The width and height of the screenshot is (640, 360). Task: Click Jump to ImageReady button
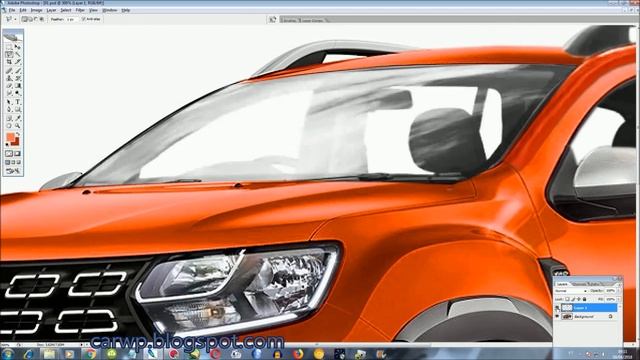[x=13, y=171]
